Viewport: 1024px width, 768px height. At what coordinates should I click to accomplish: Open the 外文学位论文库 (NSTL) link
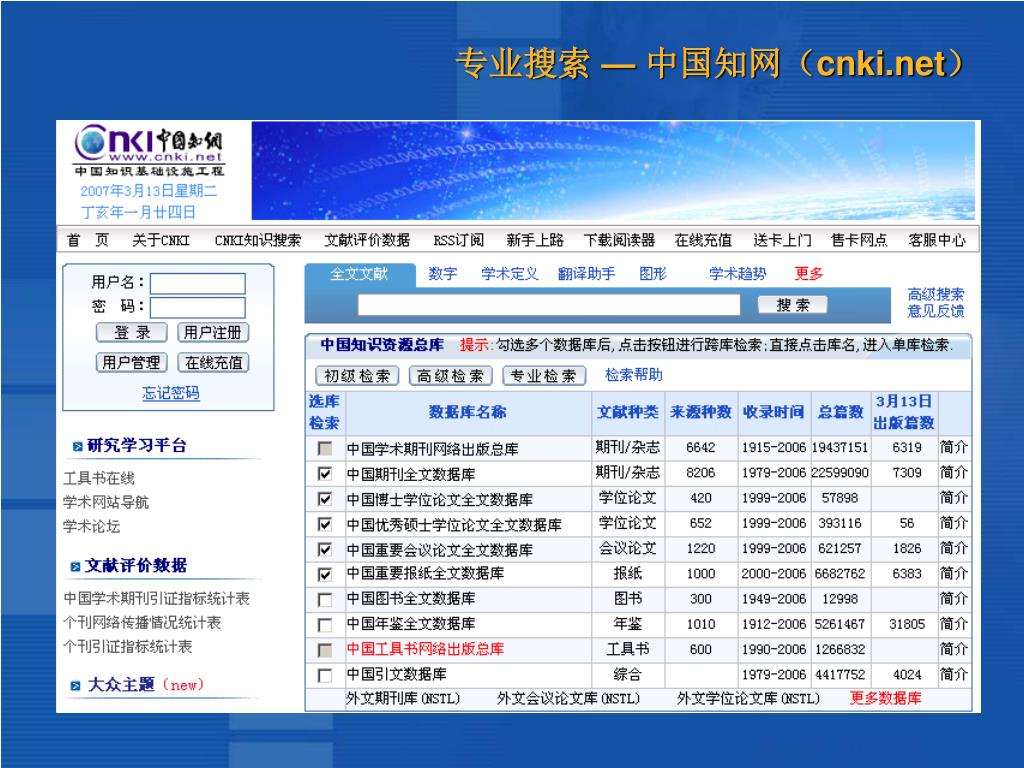[748, 699]
